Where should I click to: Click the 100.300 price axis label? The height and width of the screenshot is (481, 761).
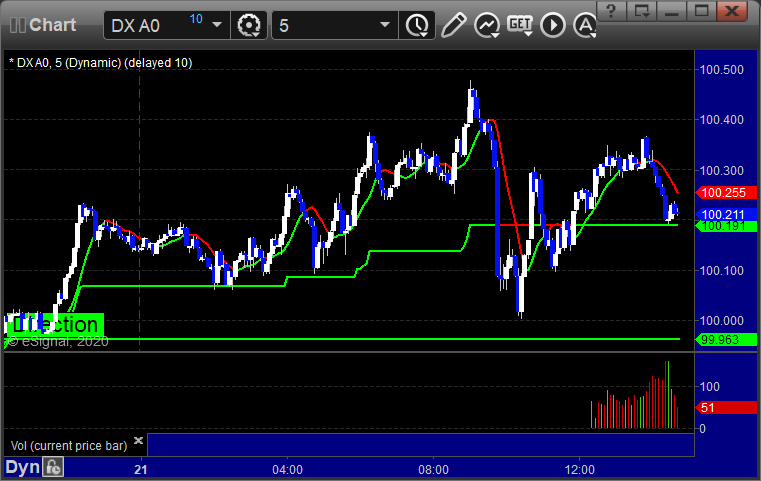pos(721,170)
